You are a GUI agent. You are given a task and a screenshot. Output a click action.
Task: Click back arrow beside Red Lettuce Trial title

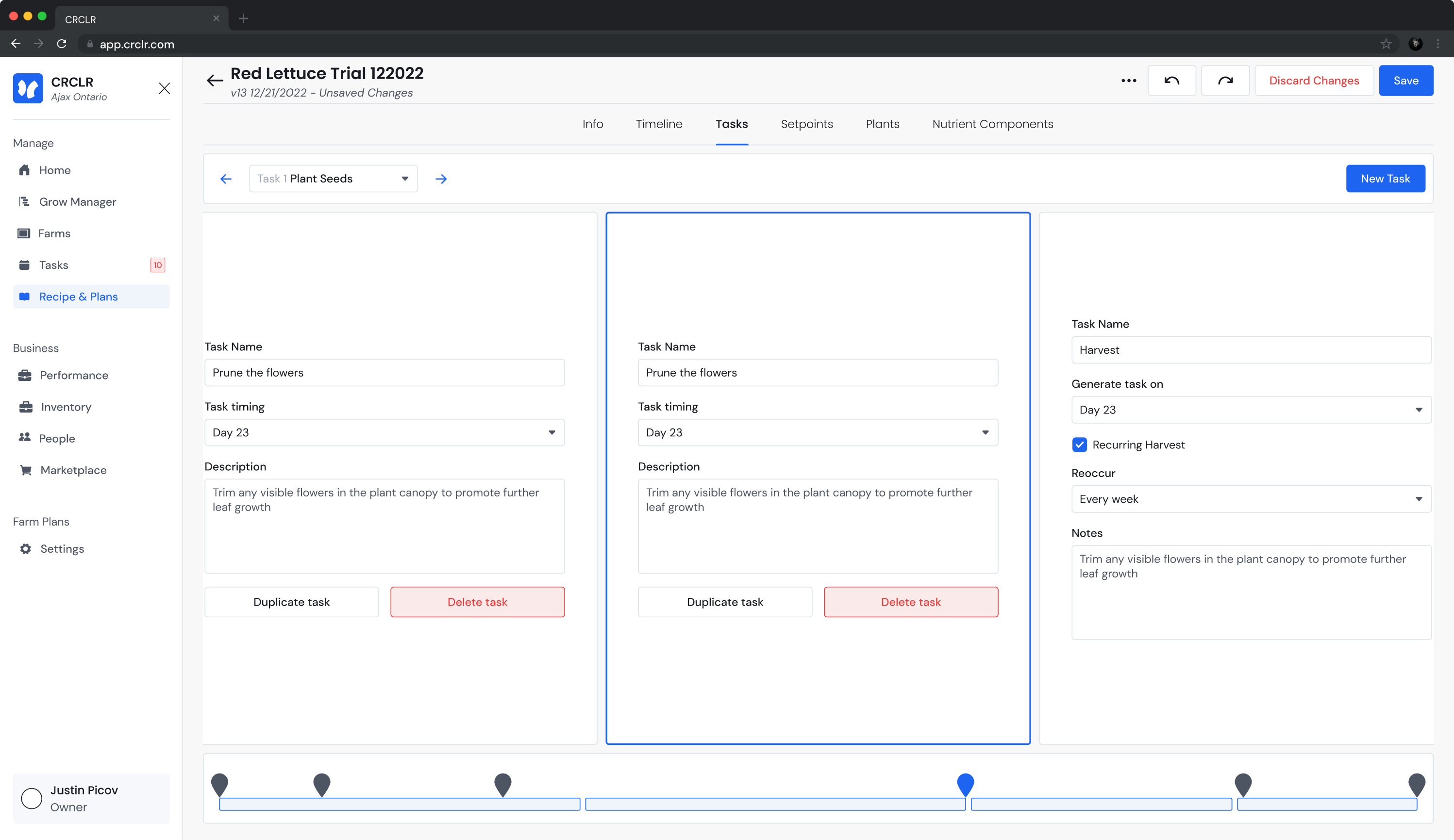(x=215, y=81)
